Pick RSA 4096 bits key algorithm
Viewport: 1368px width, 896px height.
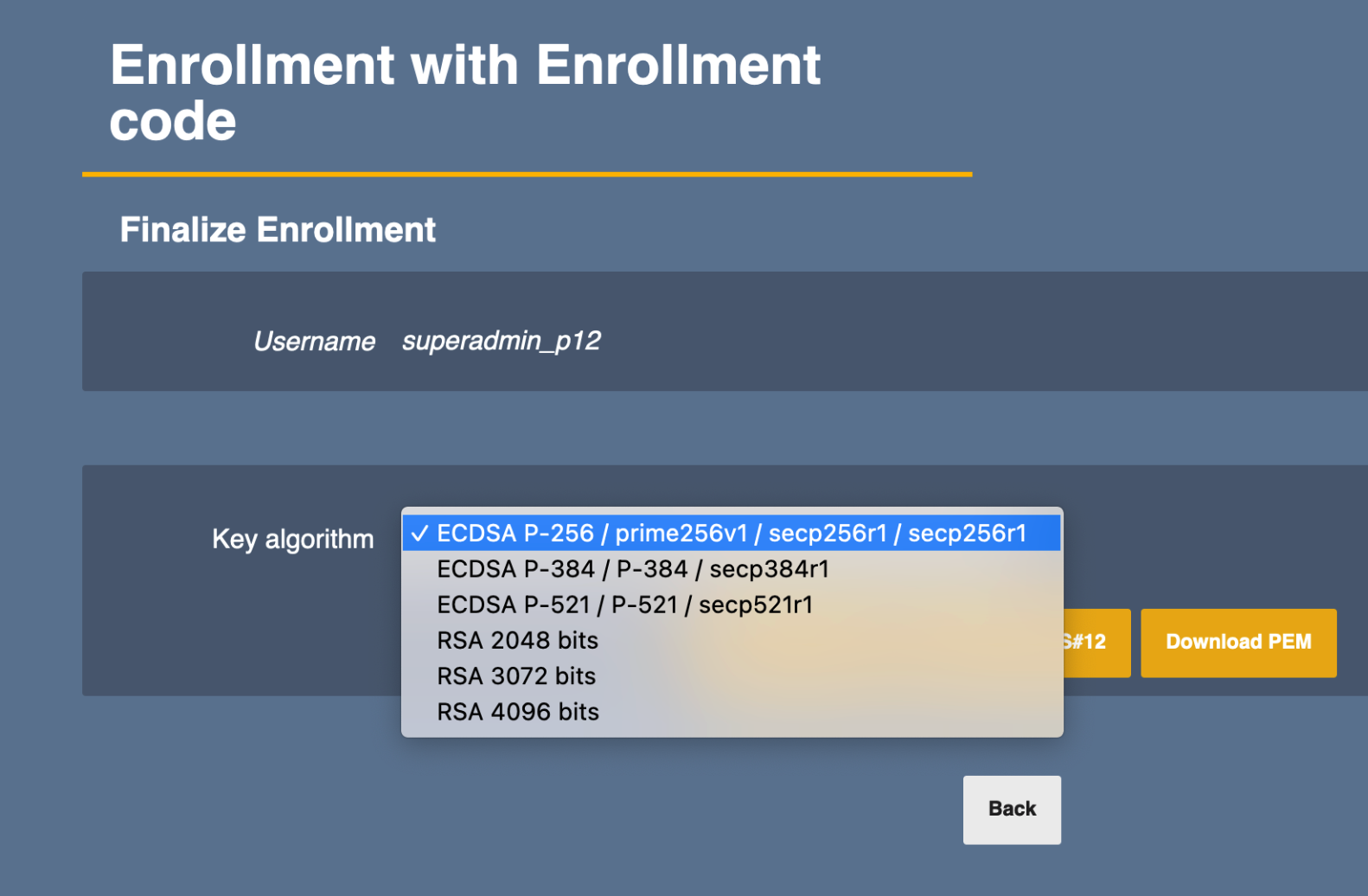click(517, 712)
